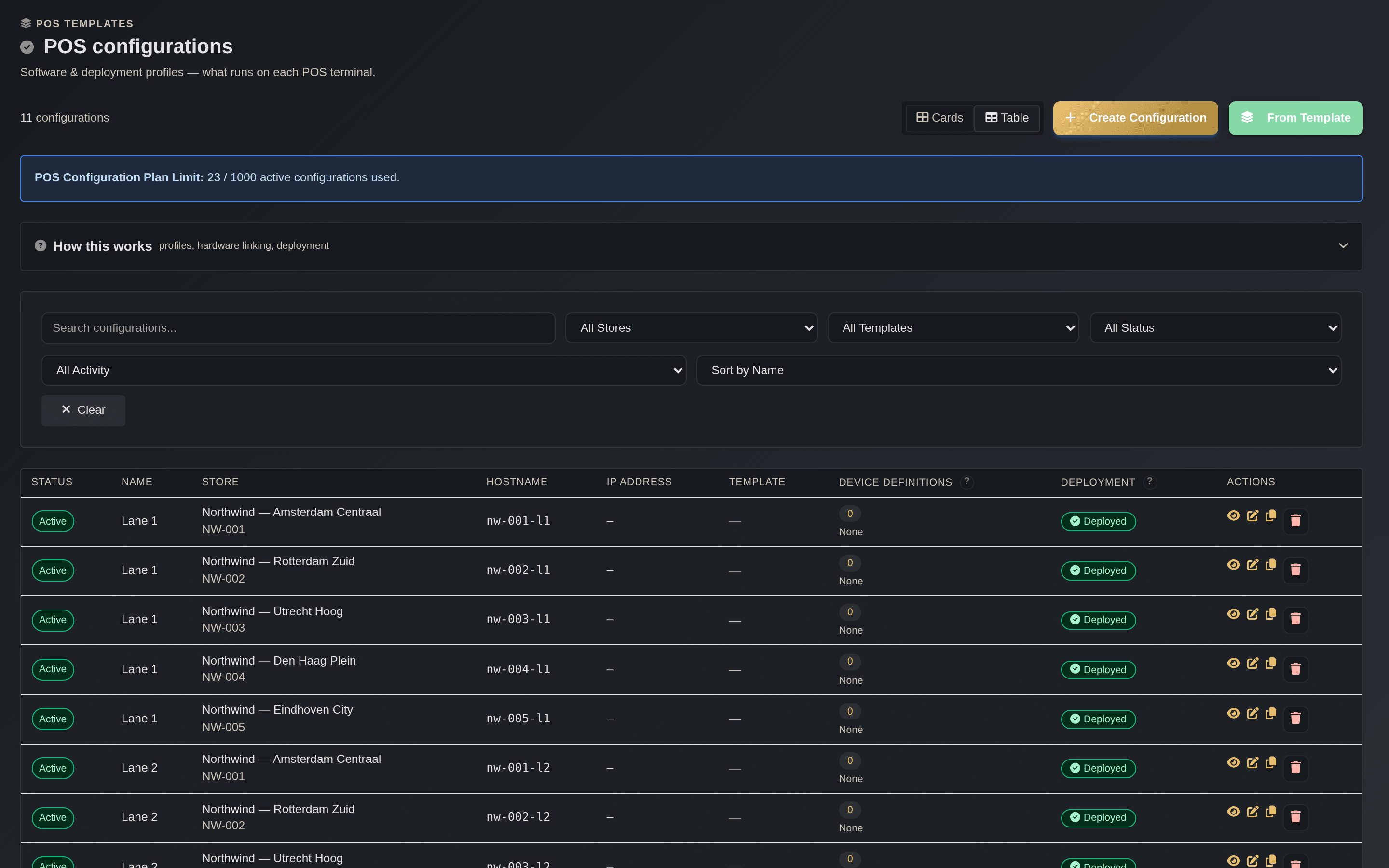Edit the nw-004-l1 configuration
Screen dimensions: 1389x868
1253,663
